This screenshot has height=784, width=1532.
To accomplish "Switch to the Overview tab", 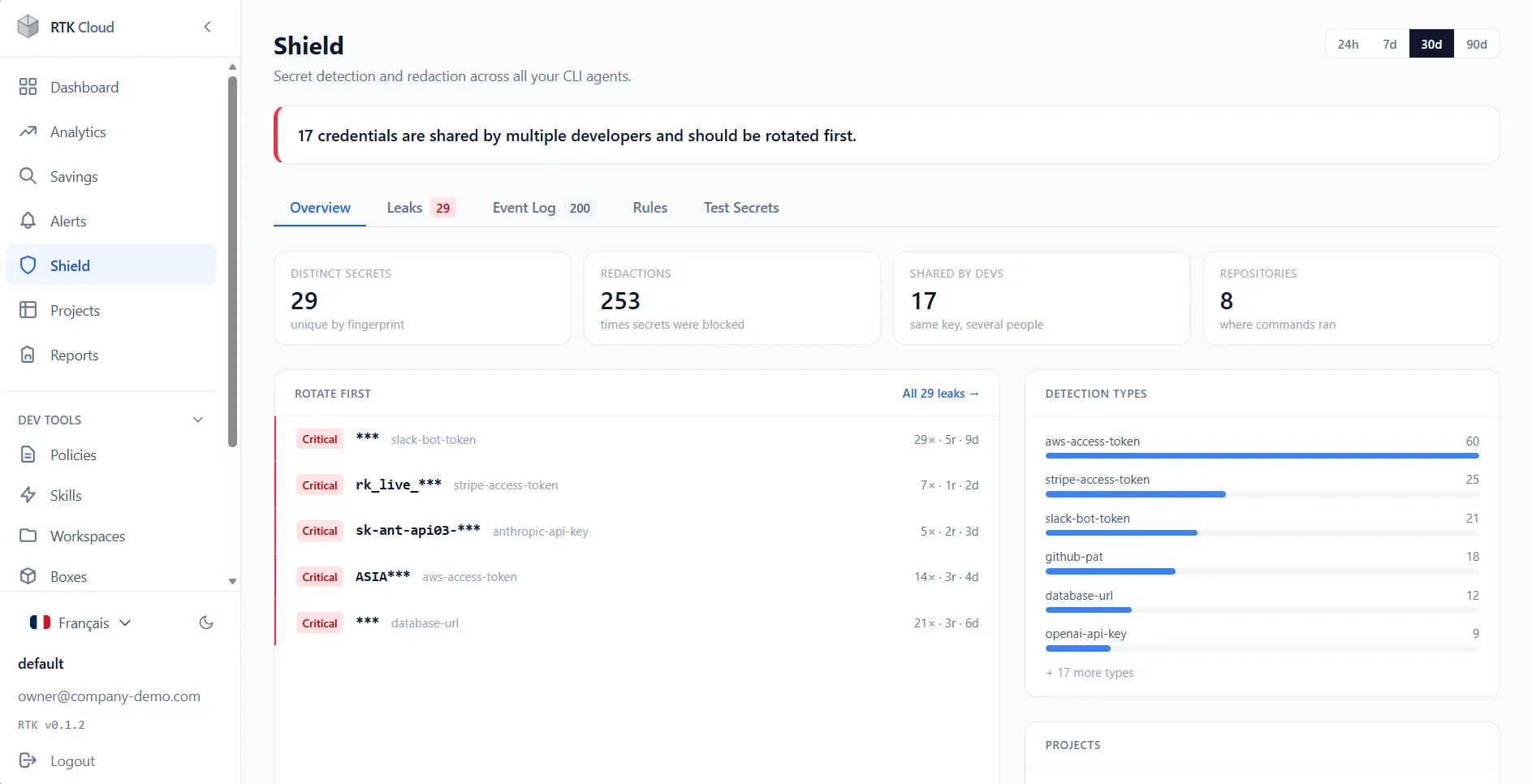I will (320, 208).
